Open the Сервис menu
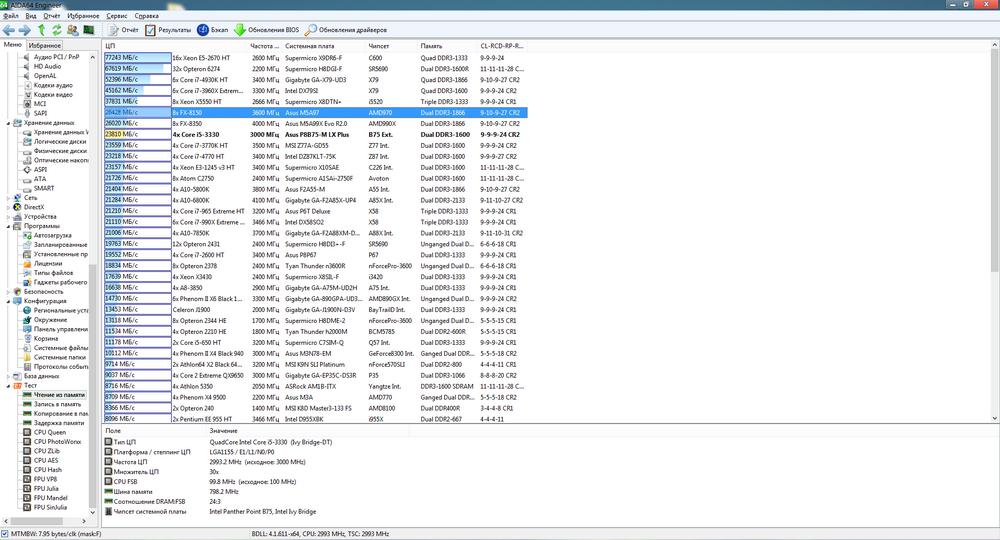This screenshot has width=1000, height=540. [117, 15]
